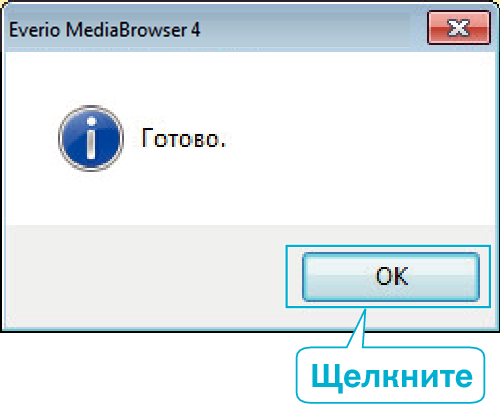The height and width of the screenshot is (406, 500).
Task: Click empty title bar space before the close button
Action: point(313,30)
